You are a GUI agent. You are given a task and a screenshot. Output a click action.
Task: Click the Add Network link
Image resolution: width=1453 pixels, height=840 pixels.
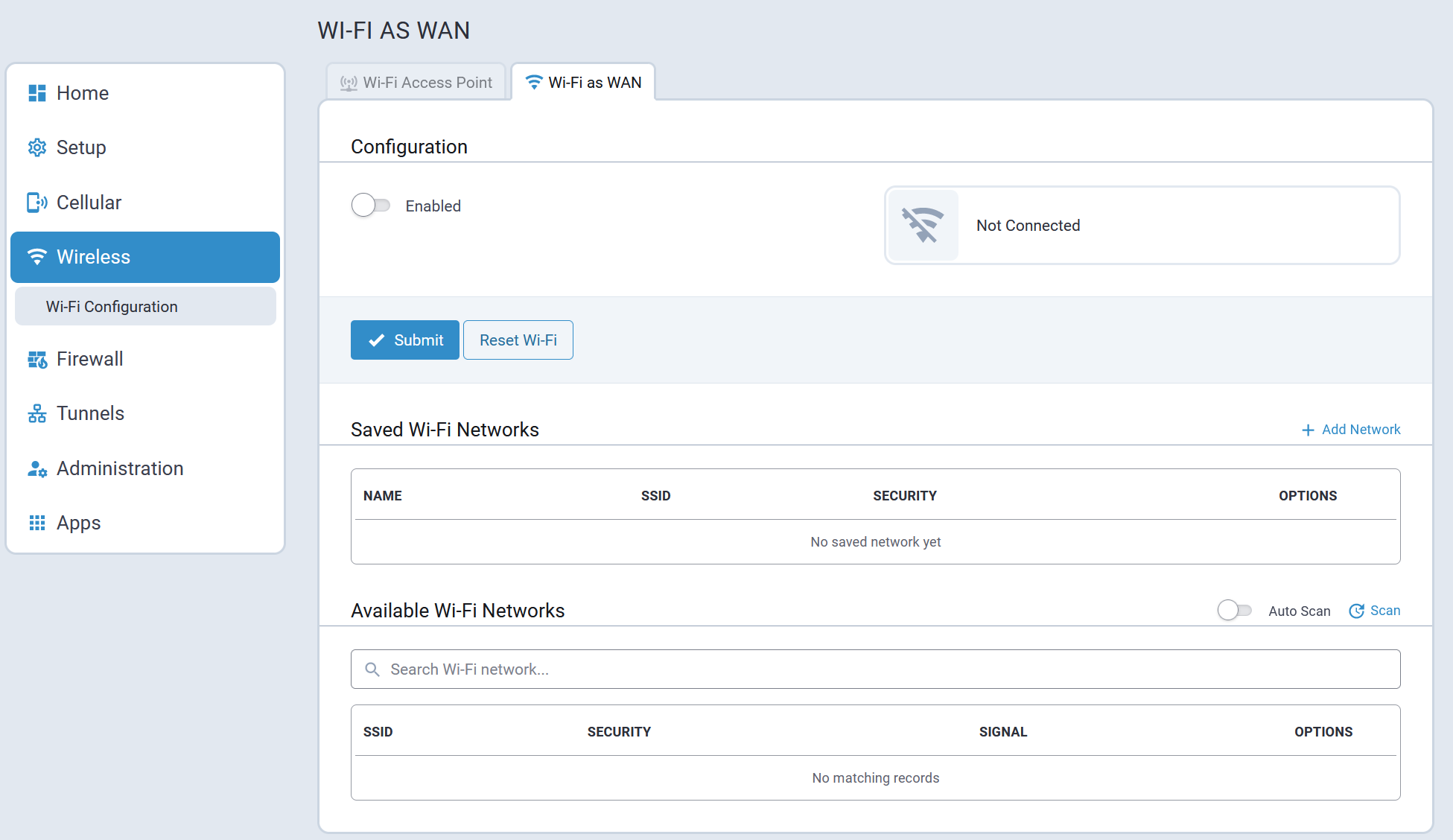tap(1351, 430)
